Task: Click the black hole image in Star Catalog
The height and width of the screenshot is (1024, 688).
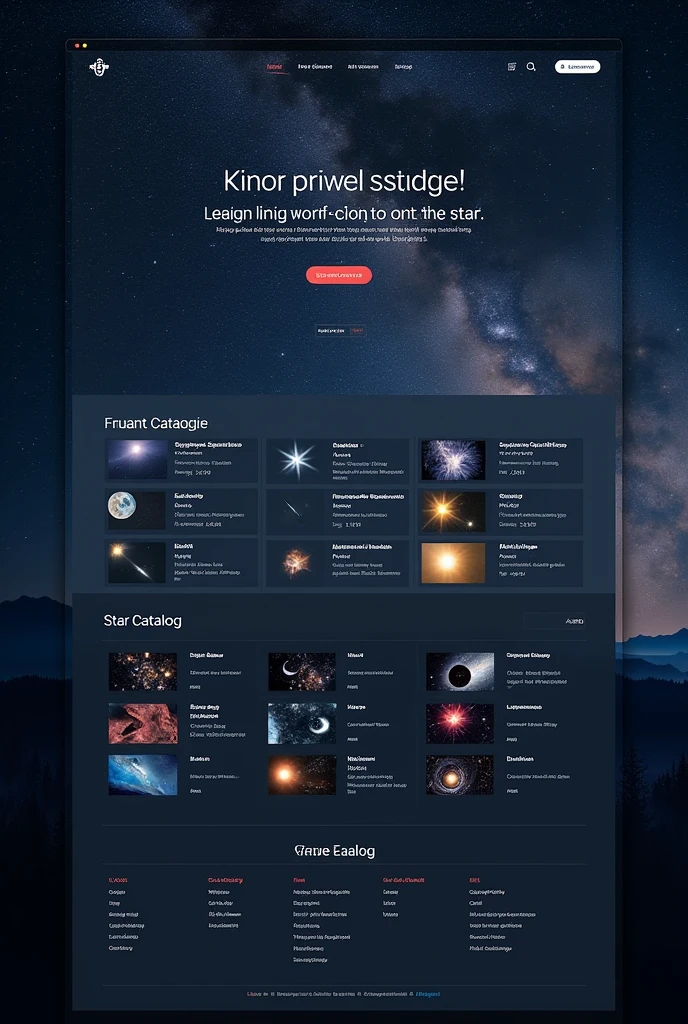Action: (x=460, y=671)
